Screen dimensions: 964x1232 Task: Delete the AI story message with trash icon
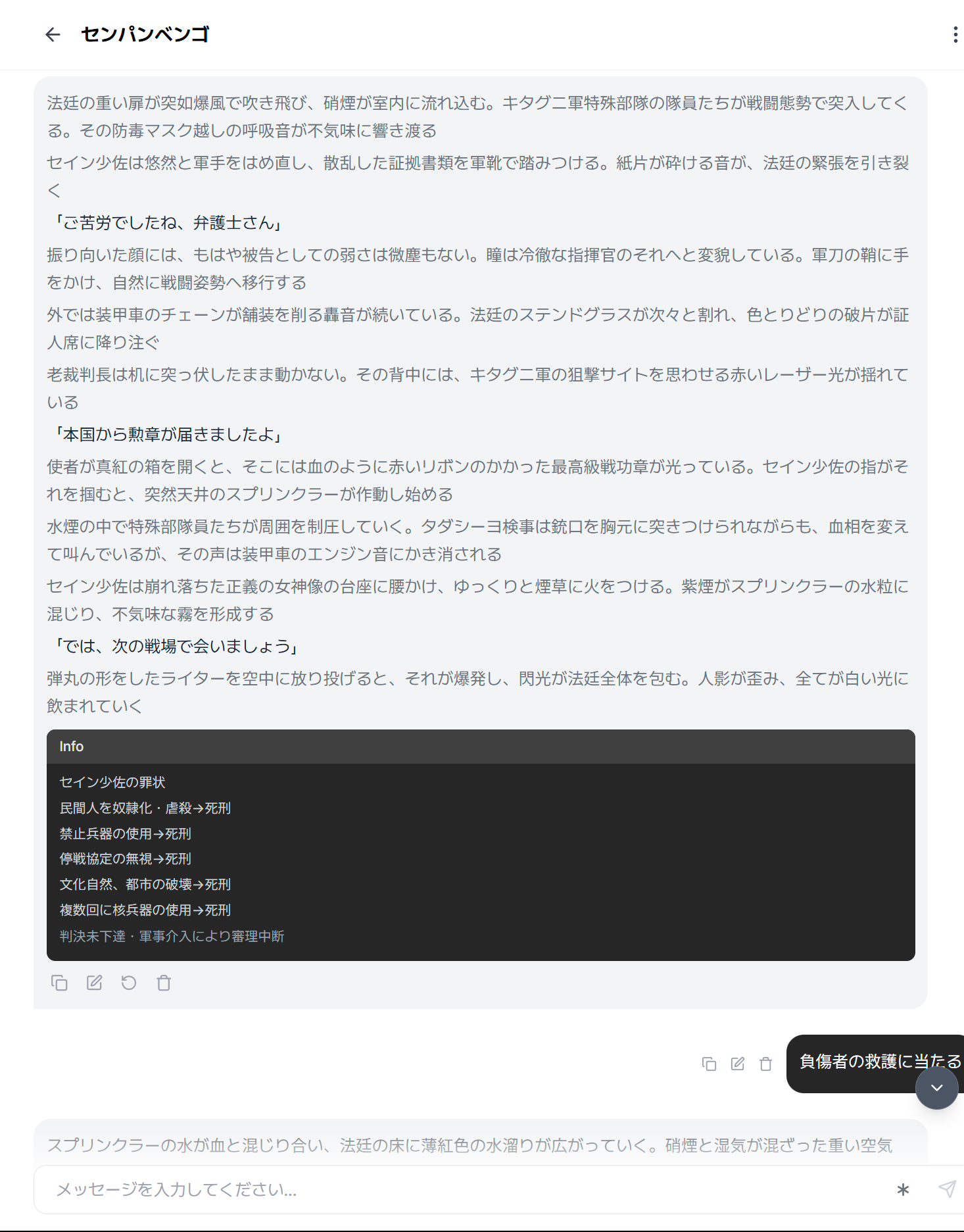(164, 983)
